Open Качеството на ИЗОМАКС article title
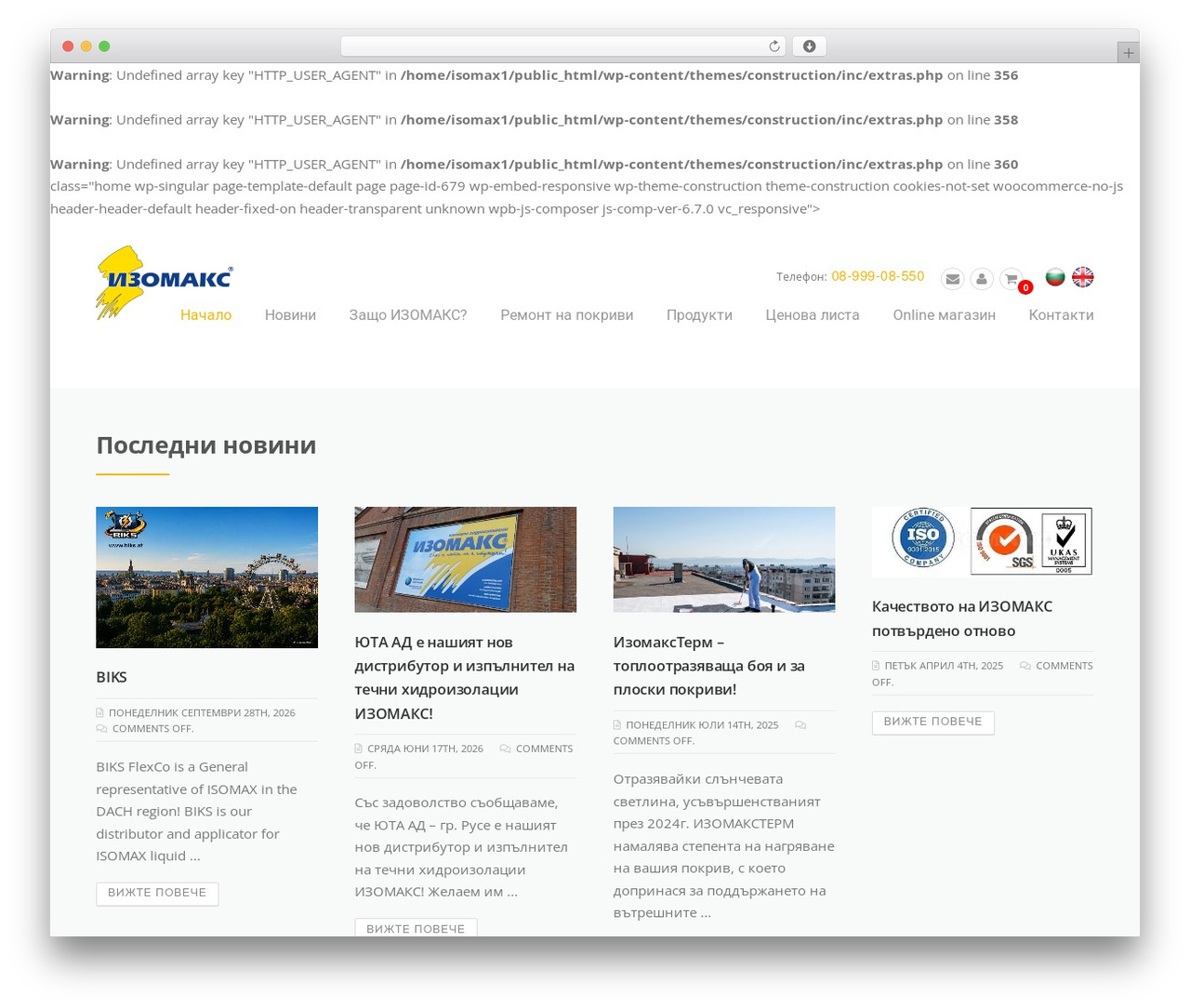The image size is (1190, 1008). (x=962, y=618)
